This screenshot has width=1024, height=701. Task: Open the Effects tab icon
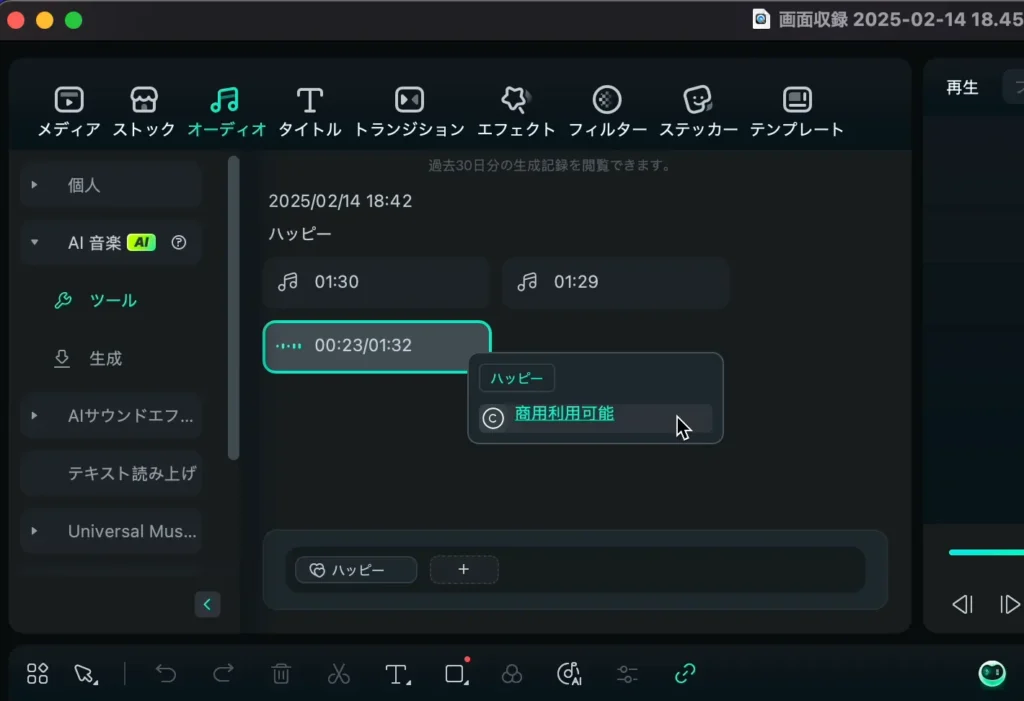(x=516, y=100)
